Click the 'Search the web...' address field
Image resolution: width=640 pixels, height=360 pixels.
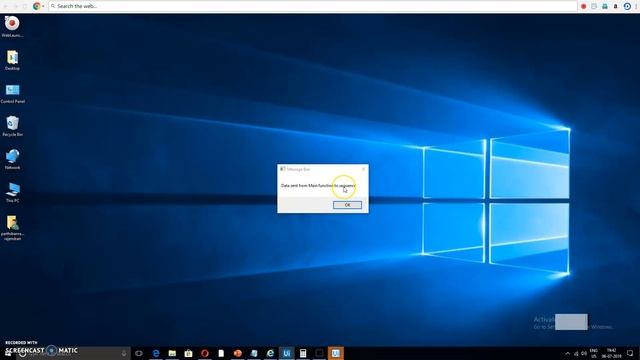pos(312,6)
